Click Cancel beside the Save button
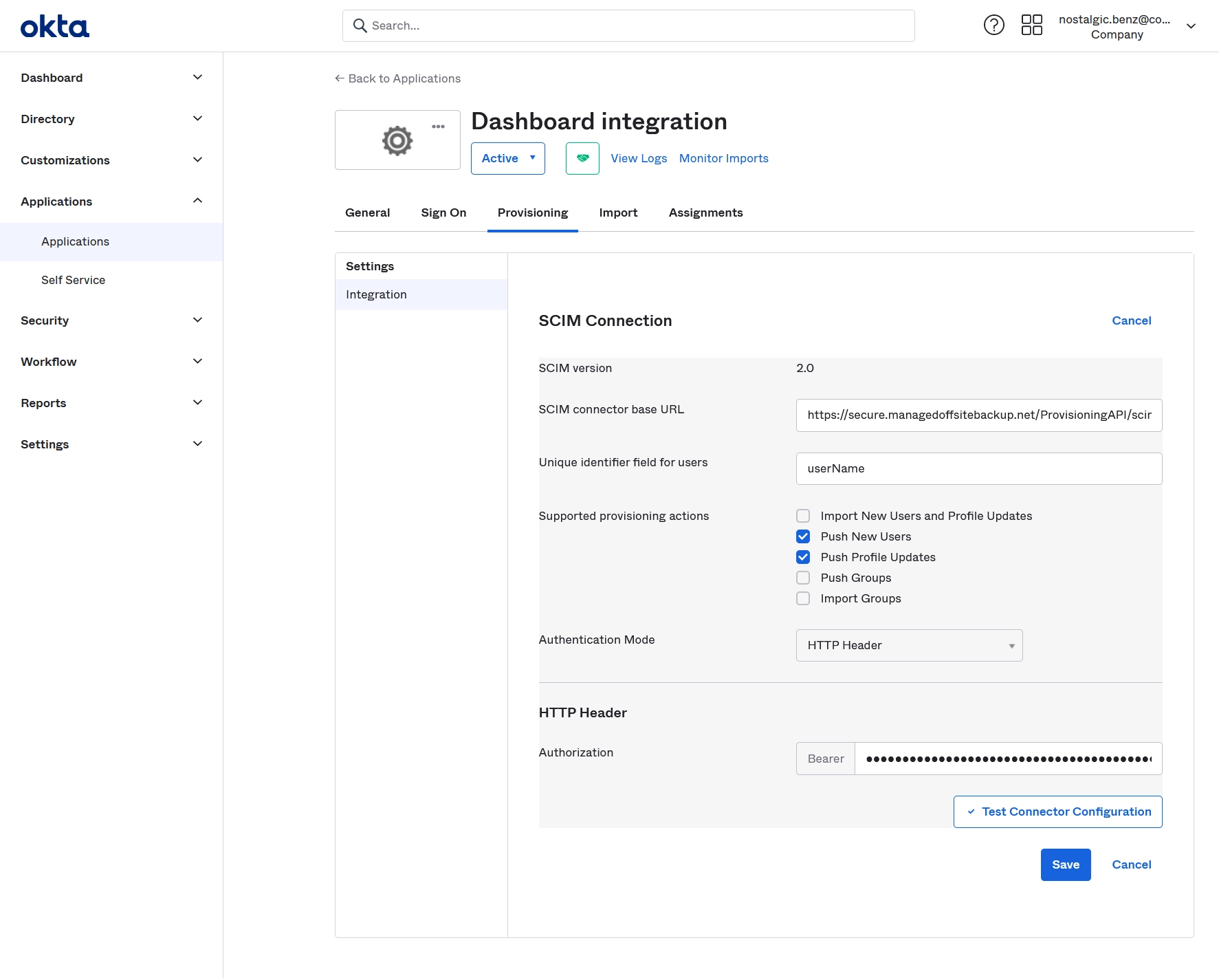1219x980 pixels. pyautogui.click(x=1131, y=864)
